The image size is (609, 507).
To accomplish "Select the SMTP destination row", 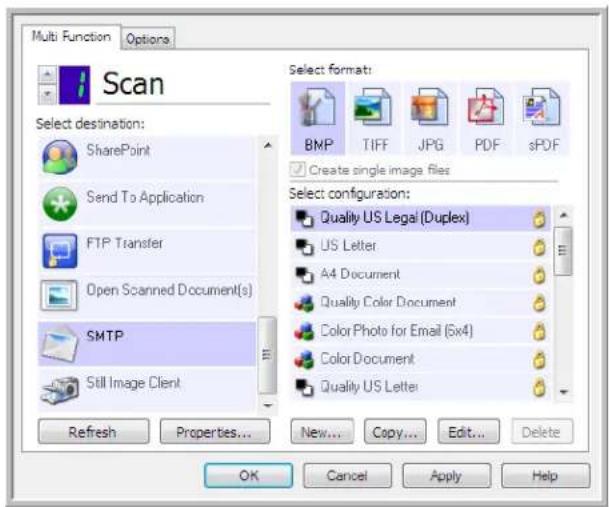I will pos(147,343).
